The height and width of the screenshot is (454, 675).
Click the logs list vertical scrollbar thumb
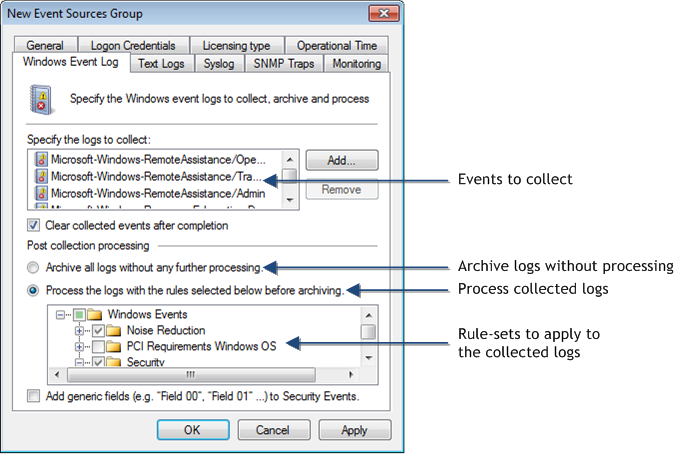pos(290,175)
